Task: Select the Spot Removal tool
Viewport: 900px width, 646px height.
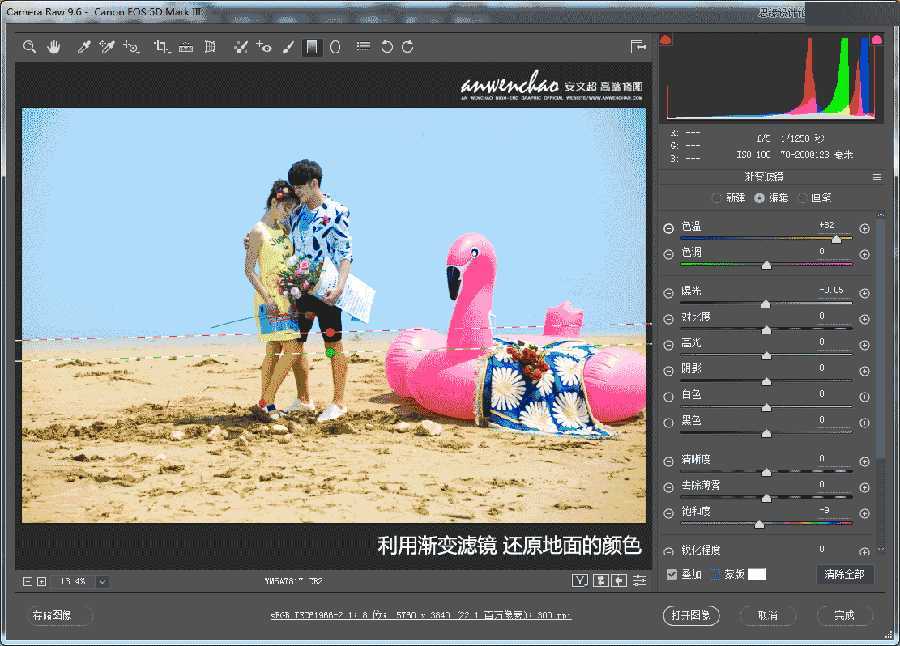Action: point(240,46)
